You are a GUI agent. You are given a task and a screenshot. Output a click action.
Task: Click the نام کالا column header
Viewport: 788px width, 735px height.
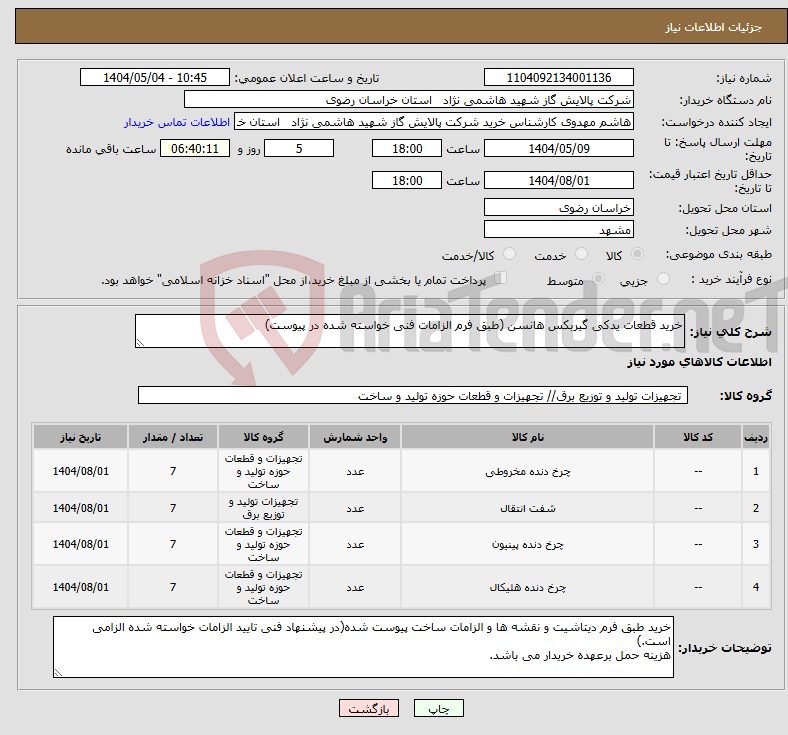coord(528,437)
